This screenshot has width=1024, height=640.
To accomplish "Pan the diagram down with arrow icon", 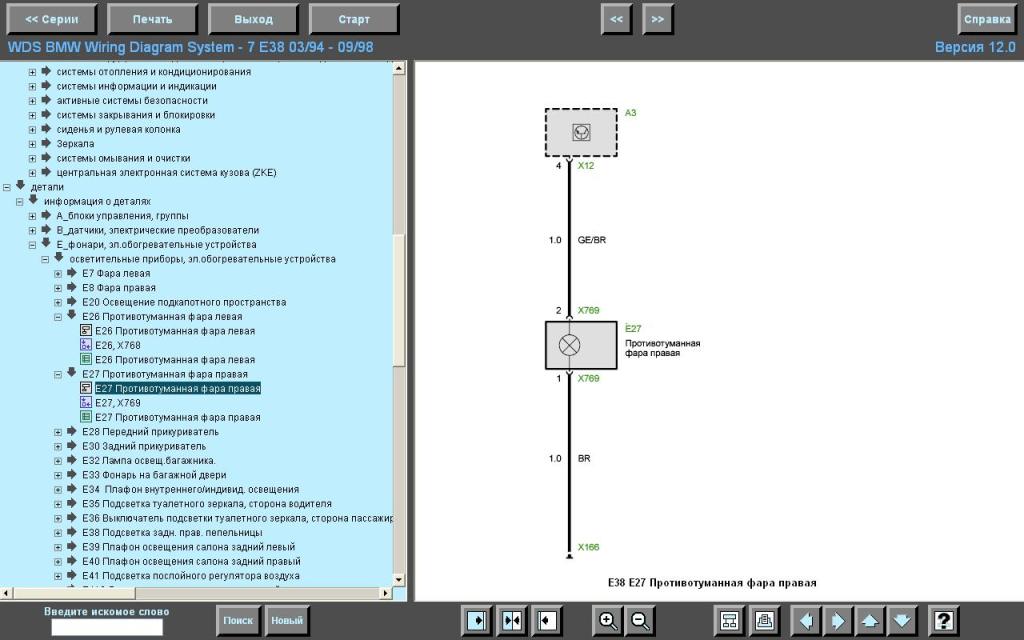I will 902,620.
